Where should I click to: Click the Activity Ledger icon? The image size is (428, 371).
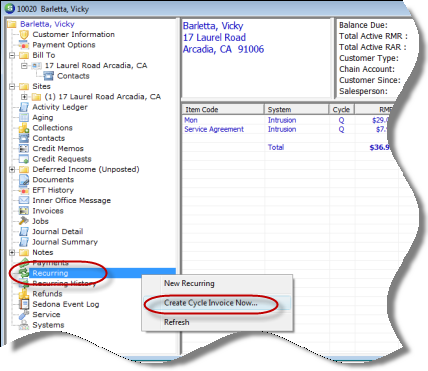point(24,107)
